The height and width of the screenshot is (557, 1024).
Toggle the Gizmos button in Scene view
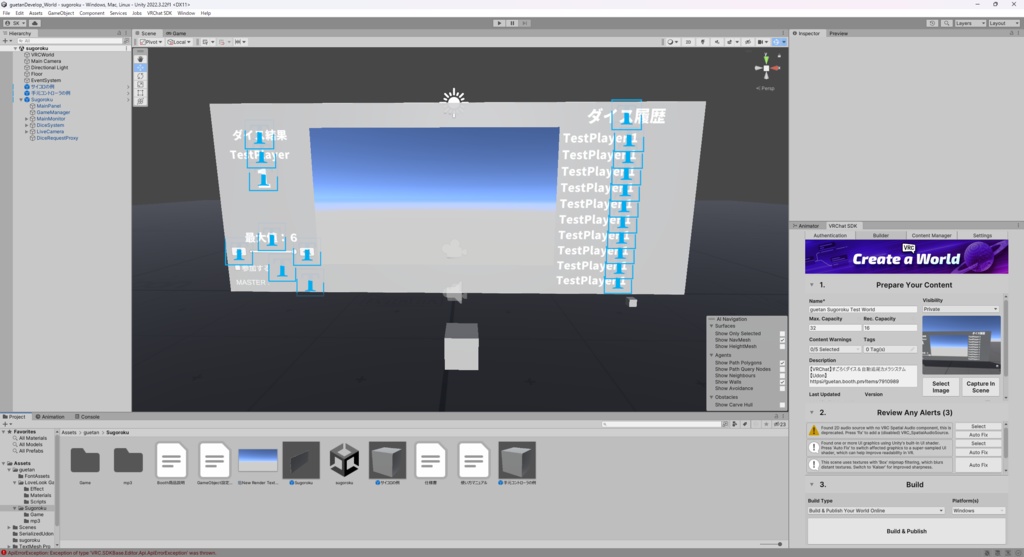coord(775,42)
